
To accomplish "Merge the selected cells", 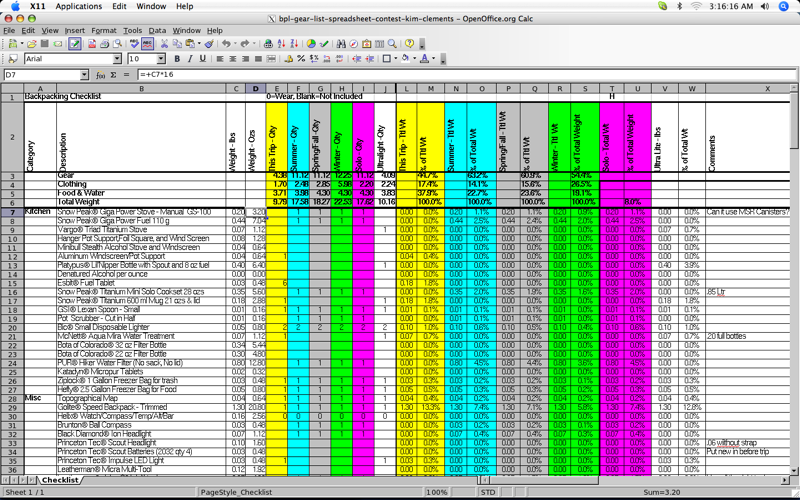I will click(x=271, y=59).
